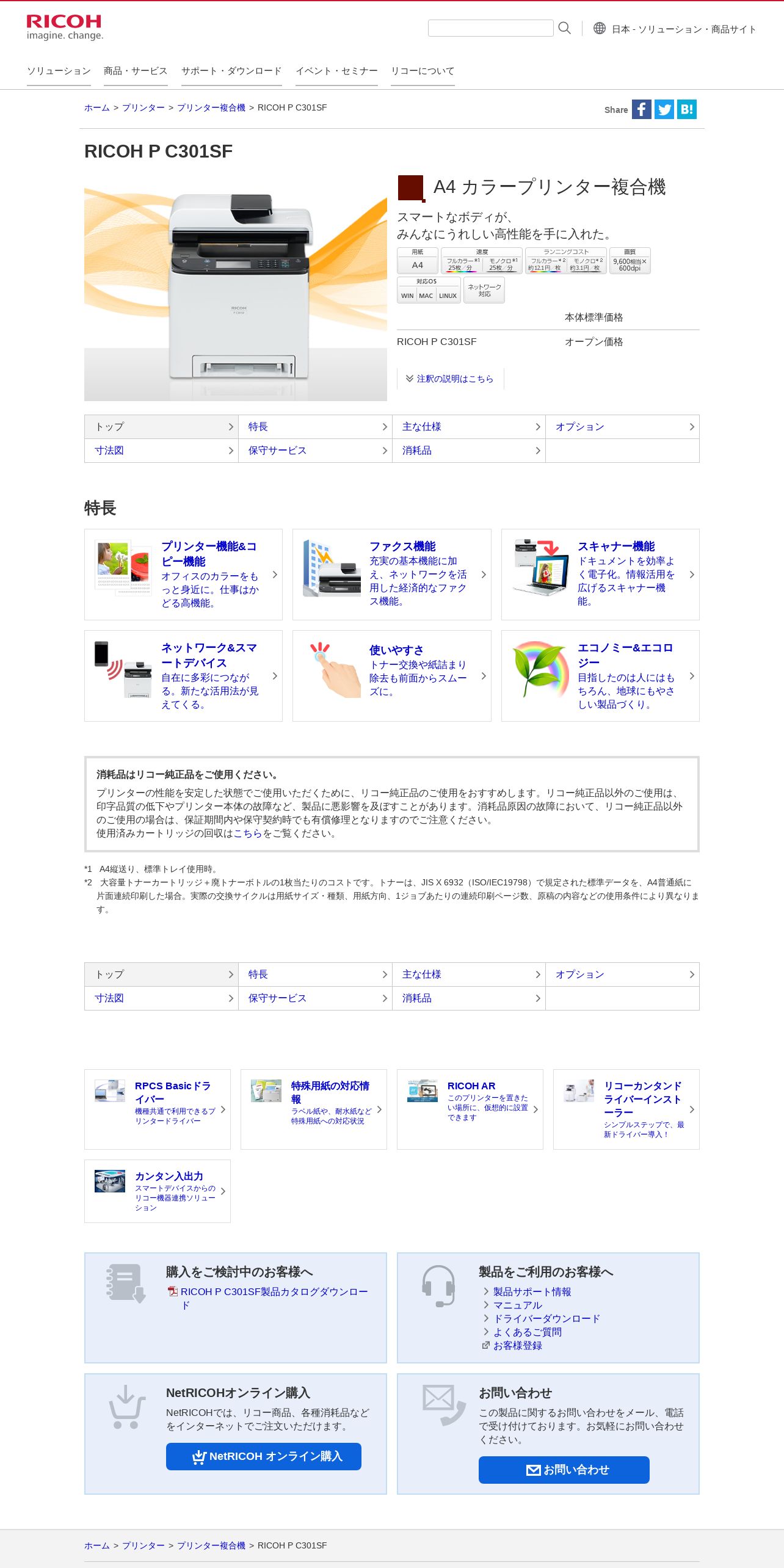This screenshot has width=784, height=1568.
Task: Share on Hatena Bookmark B! icon
Action: coord(687,109)
